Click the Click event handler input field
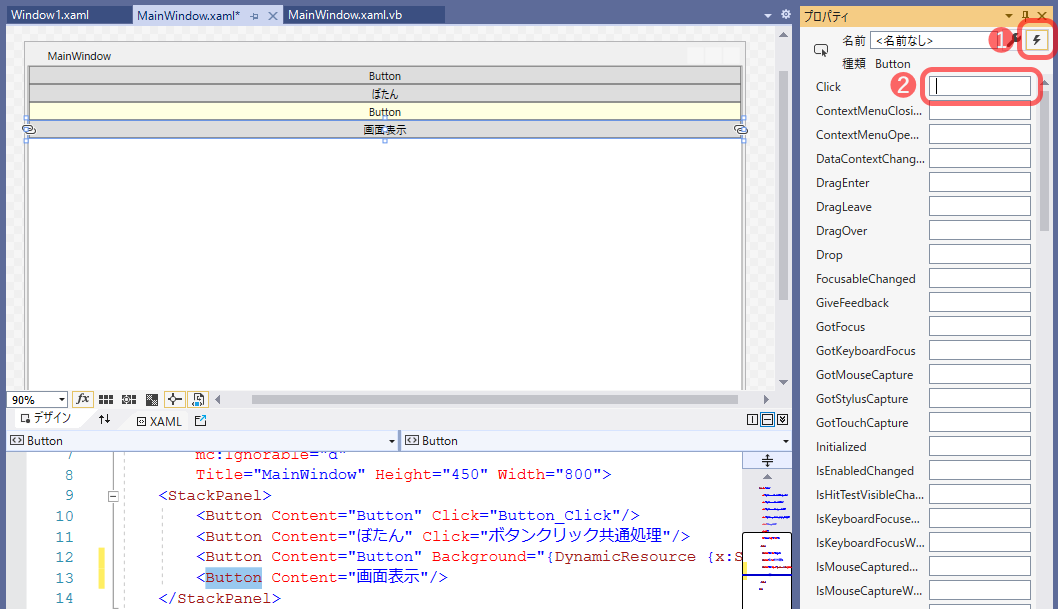This screenshot has height=610, width=1058. click(x=978, y=86)
